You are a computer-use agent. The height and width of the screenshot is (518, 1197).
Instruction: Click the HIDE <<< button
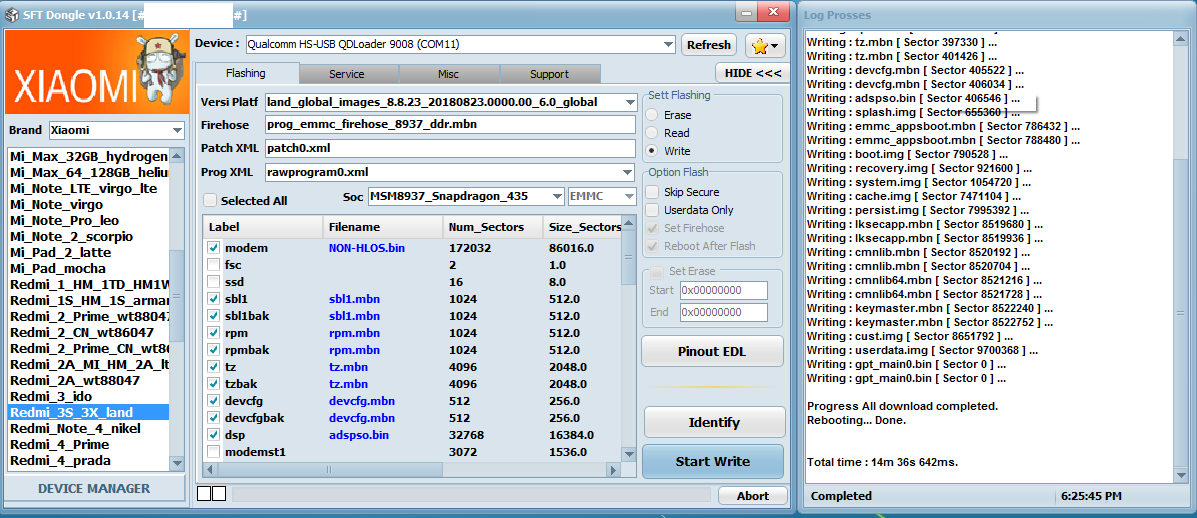pyautogui.click(x=752, y=73)
